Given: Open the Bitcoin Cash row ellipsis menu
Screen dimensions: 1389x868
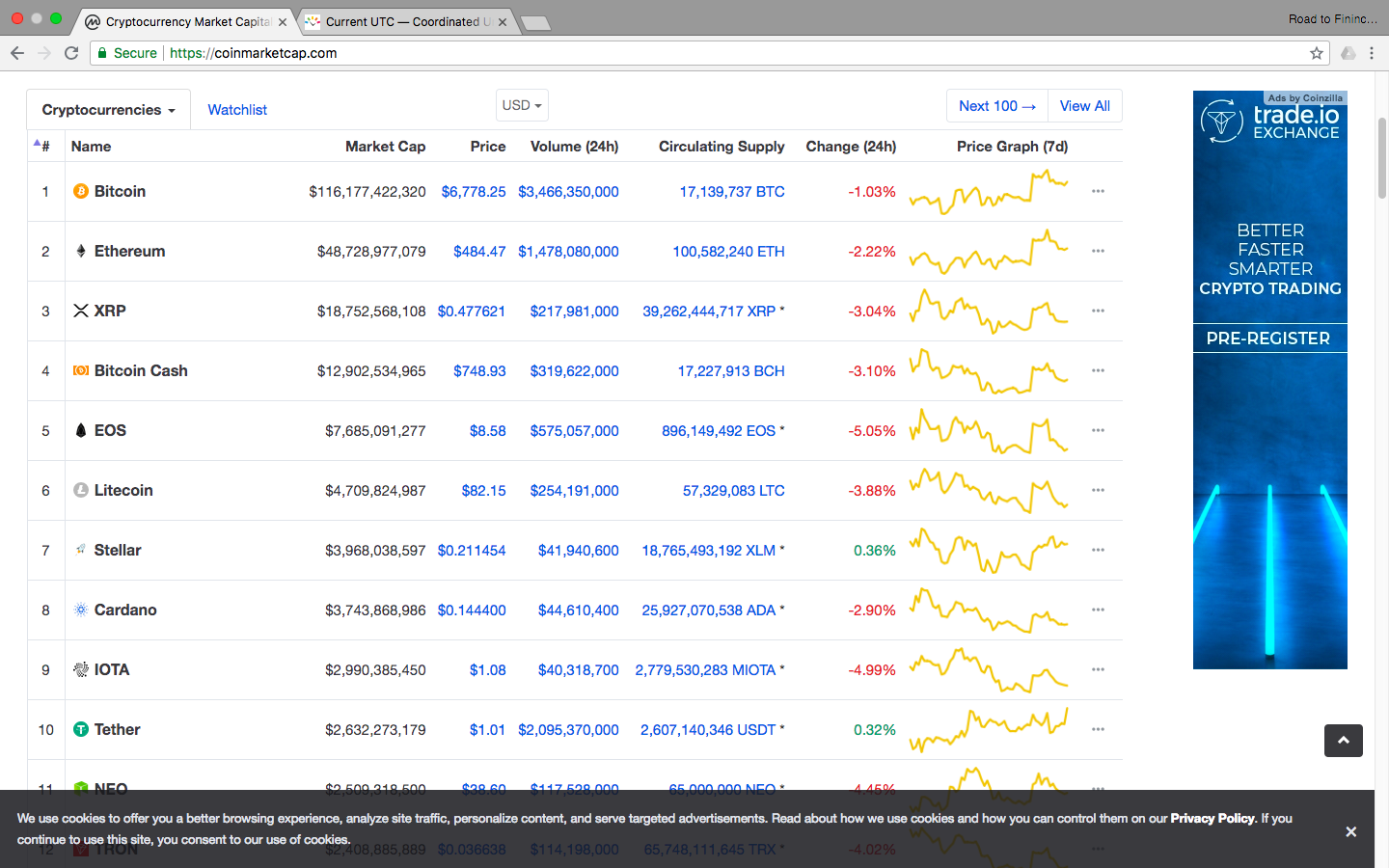Looking at the screenshot, I should 1098,370.
